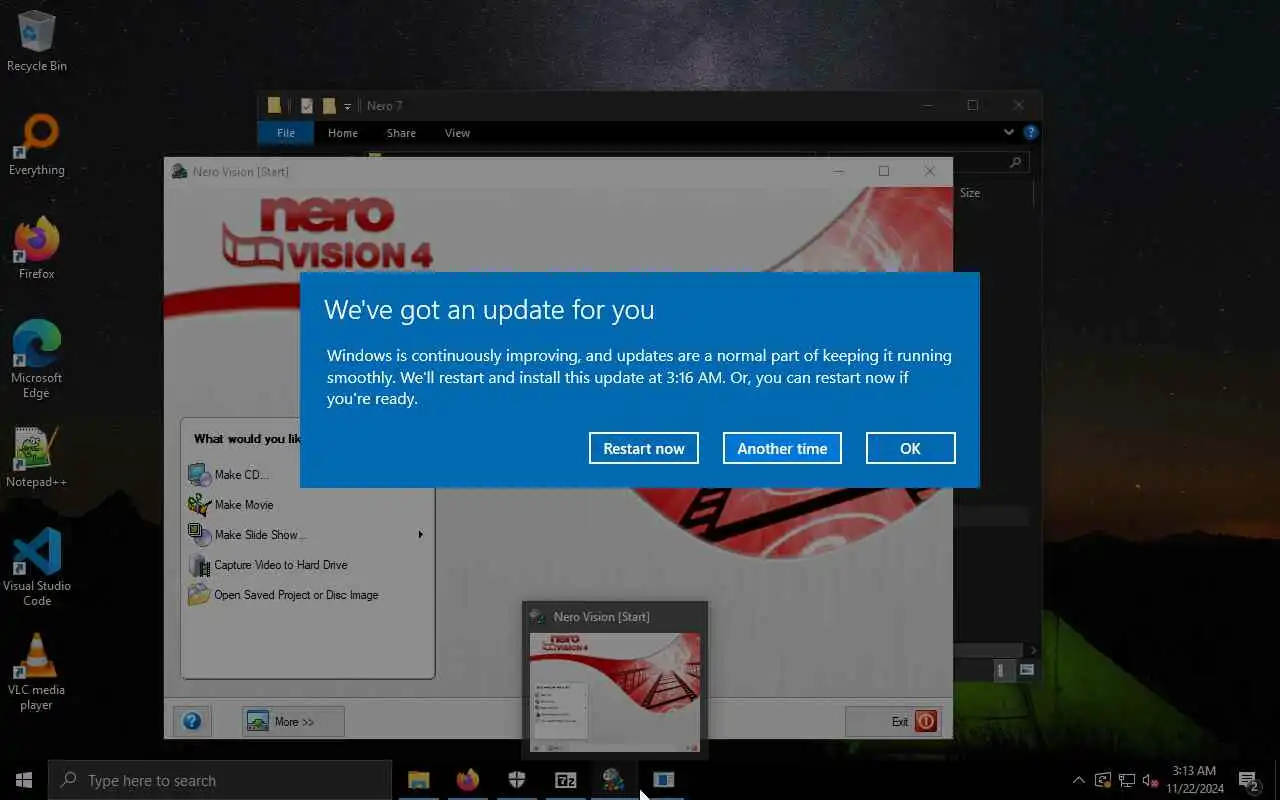Click the Capture Video to Hard Drive icon

(199, 565)
